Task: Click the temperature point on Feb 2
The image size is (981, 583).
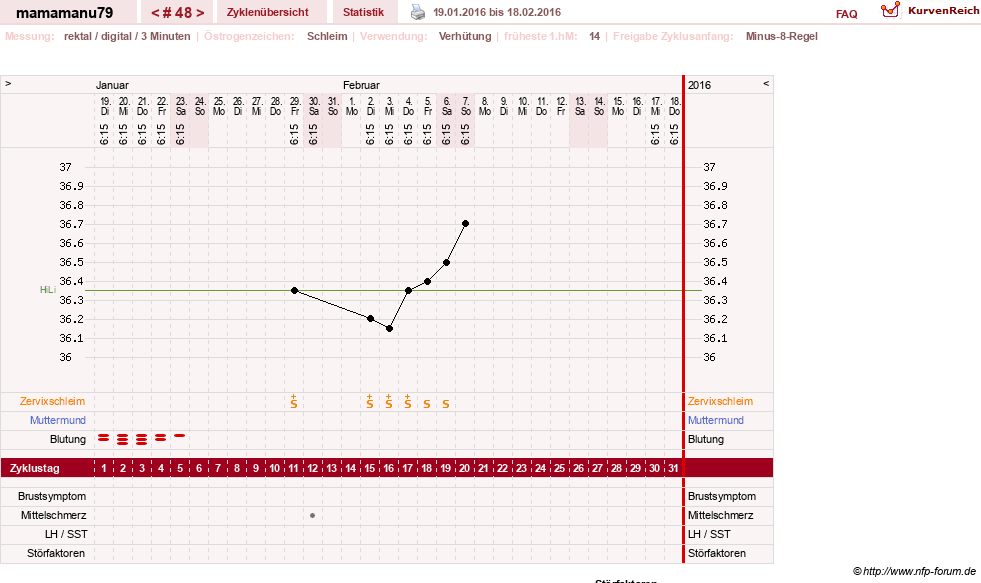Action: 370,318
